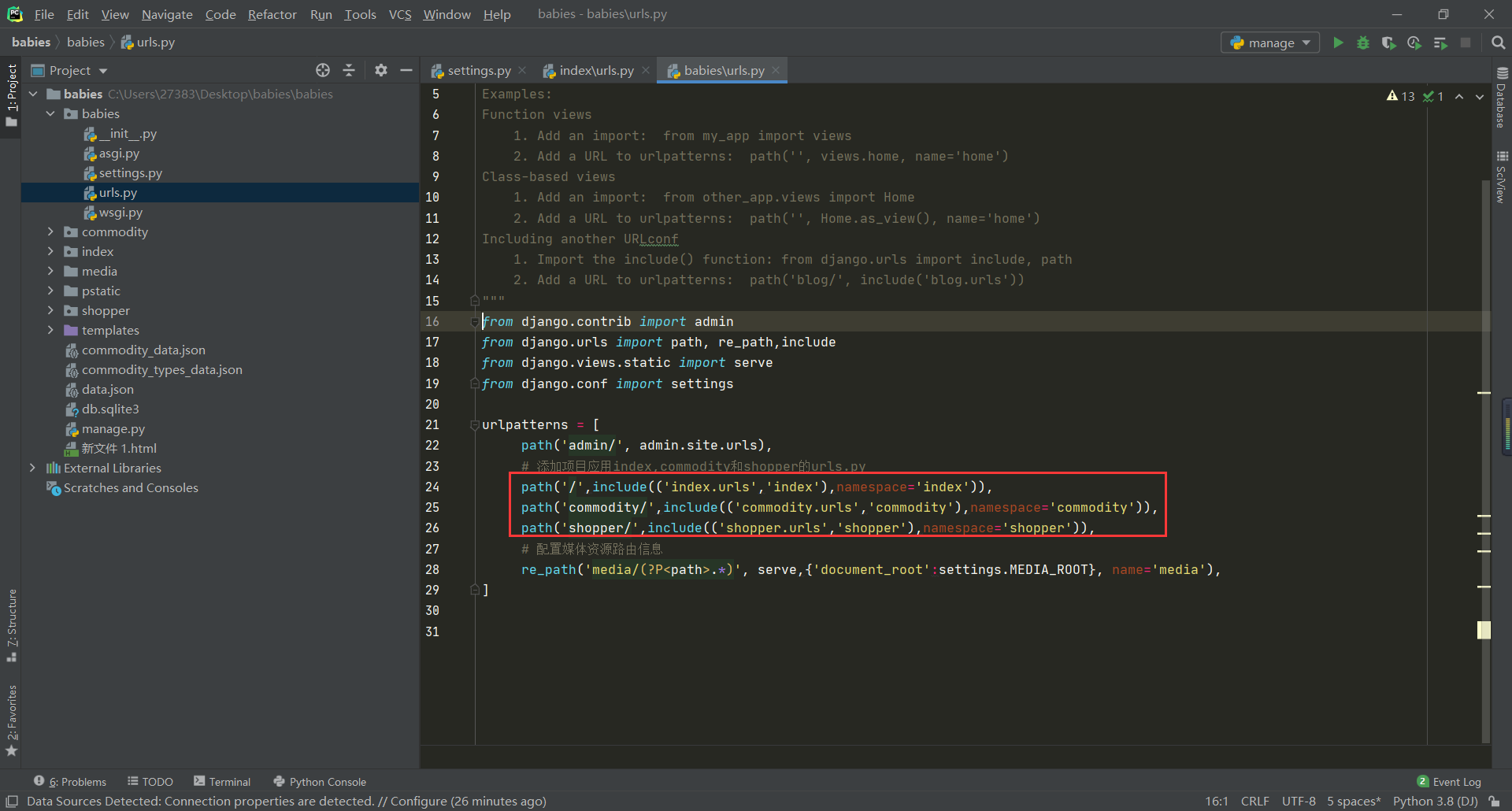Close the index\urls.py editor tab
The image size is (1512, 811).
pyautogui.click(x=646, y=70)
